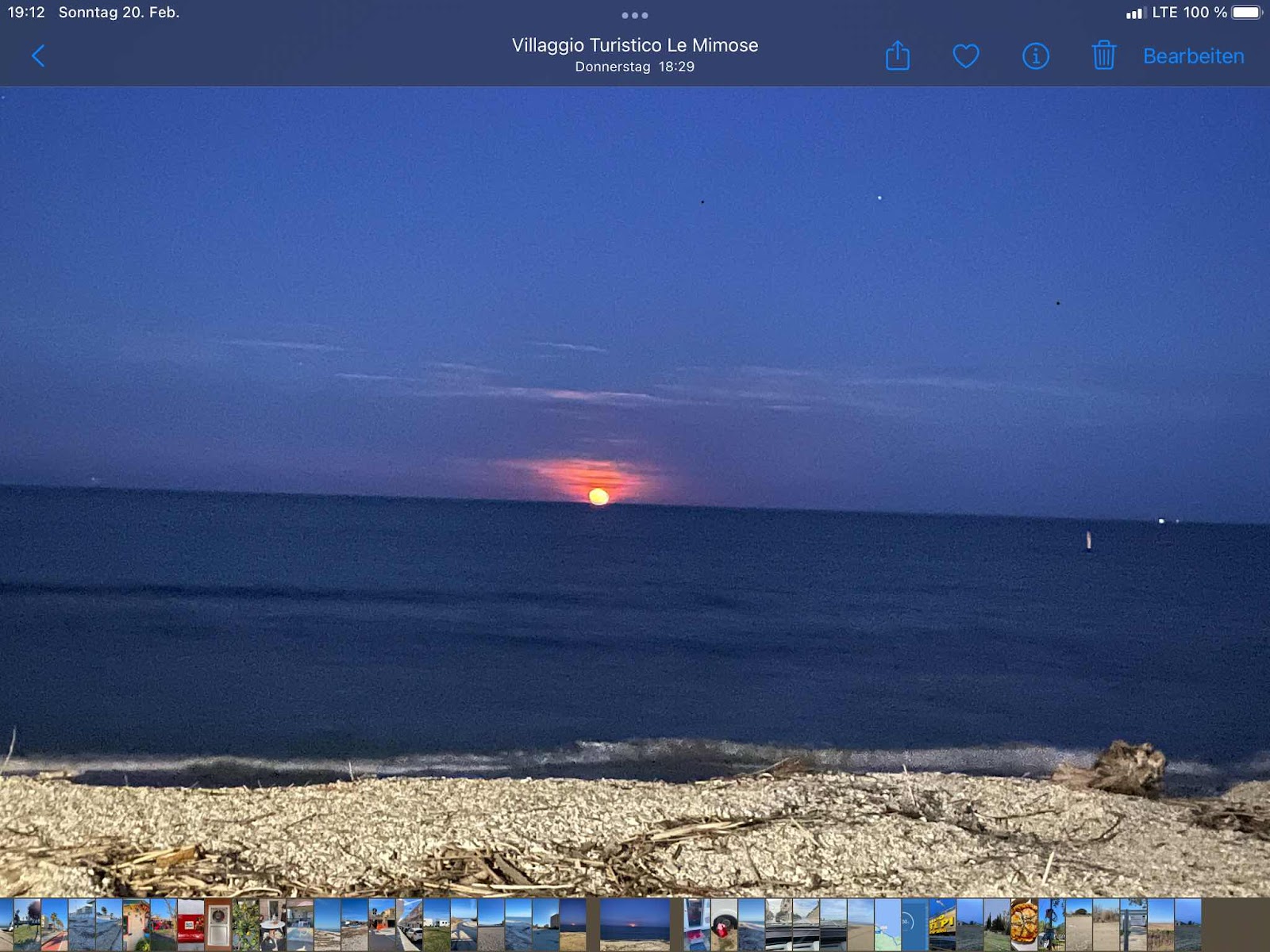This screenshot has width=1270, height=952.
Task: Tap the Villaggio Turistico Le Mimose title
Action: (635, 45)
